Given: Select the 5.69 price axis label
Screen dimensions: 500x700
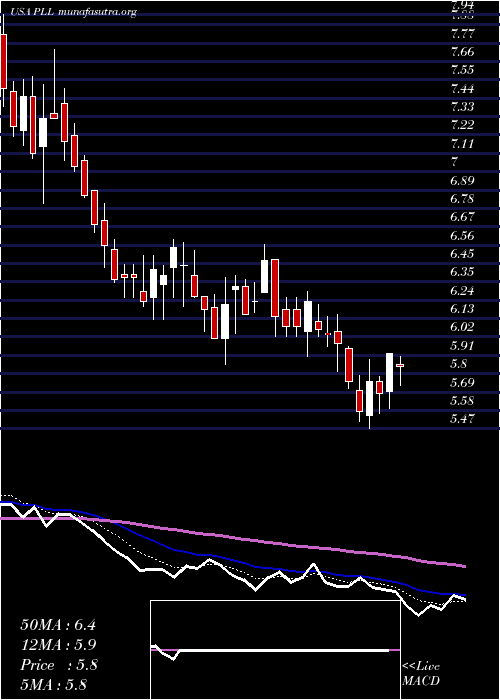Looking at the screenshot, I should click(x=462, y=382).
